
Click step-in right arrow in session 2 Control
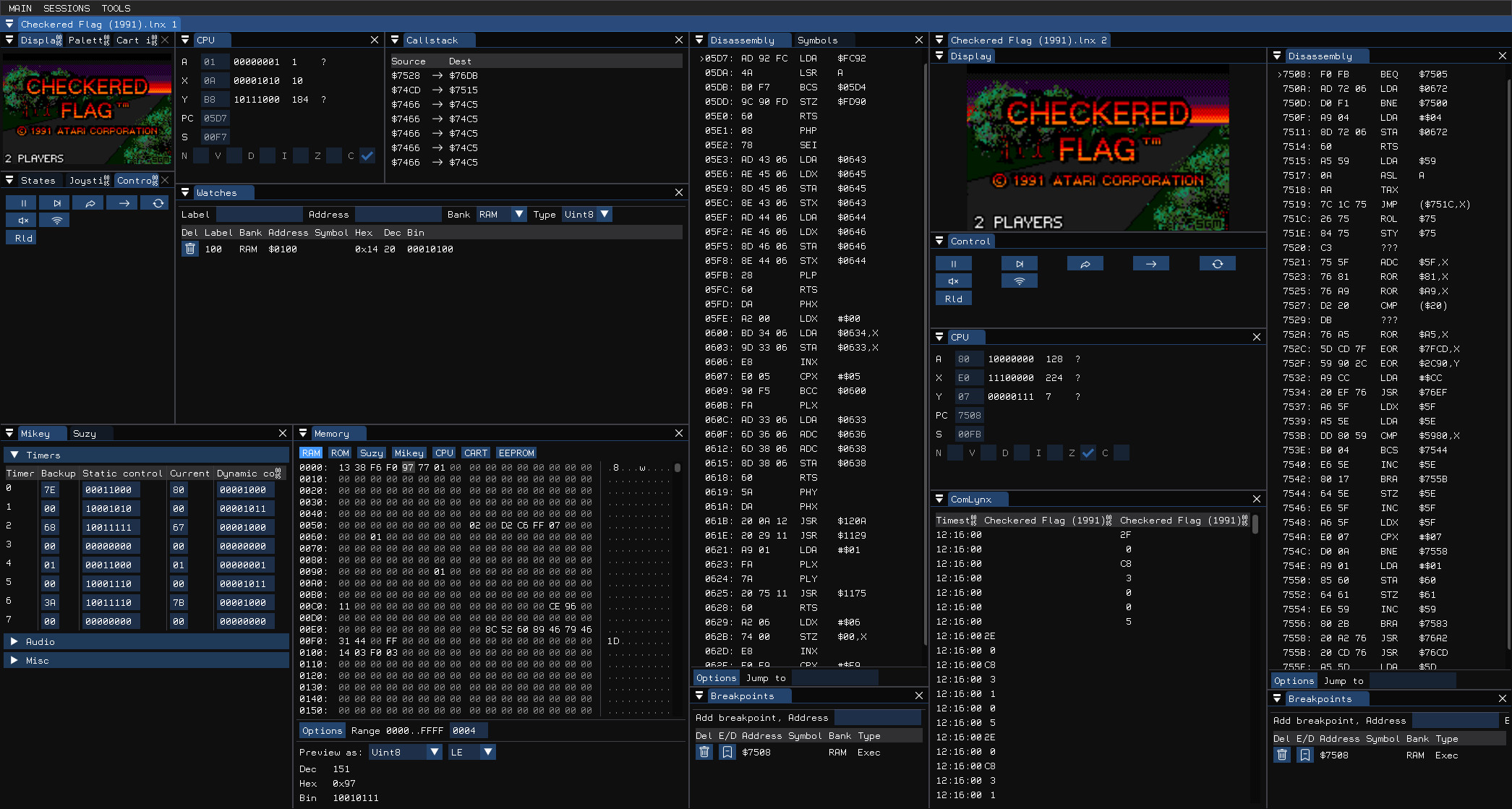[x=1151, y=264]
